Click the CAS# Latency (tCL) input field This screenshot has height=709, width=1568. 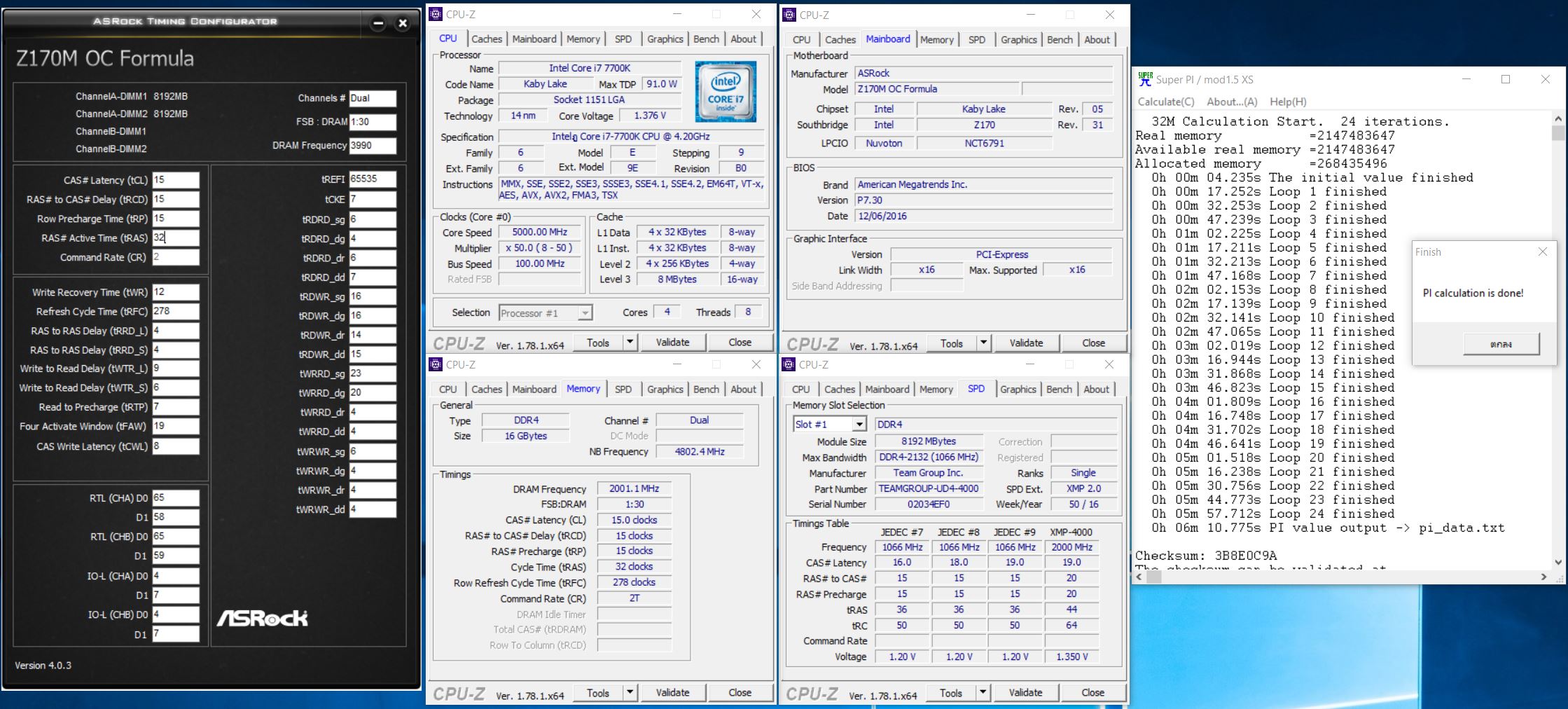click(x=175, y=180)
